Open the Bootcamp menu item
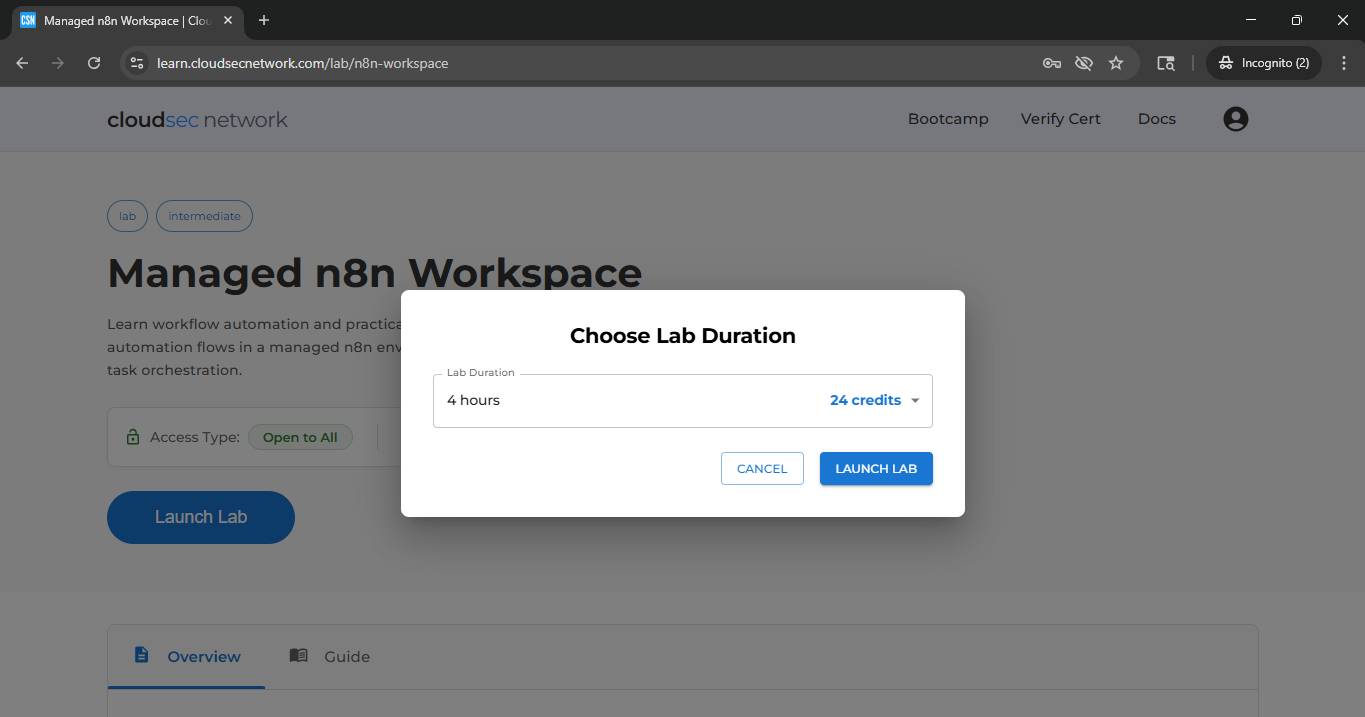1365x717 pixels. click(948, 119)
